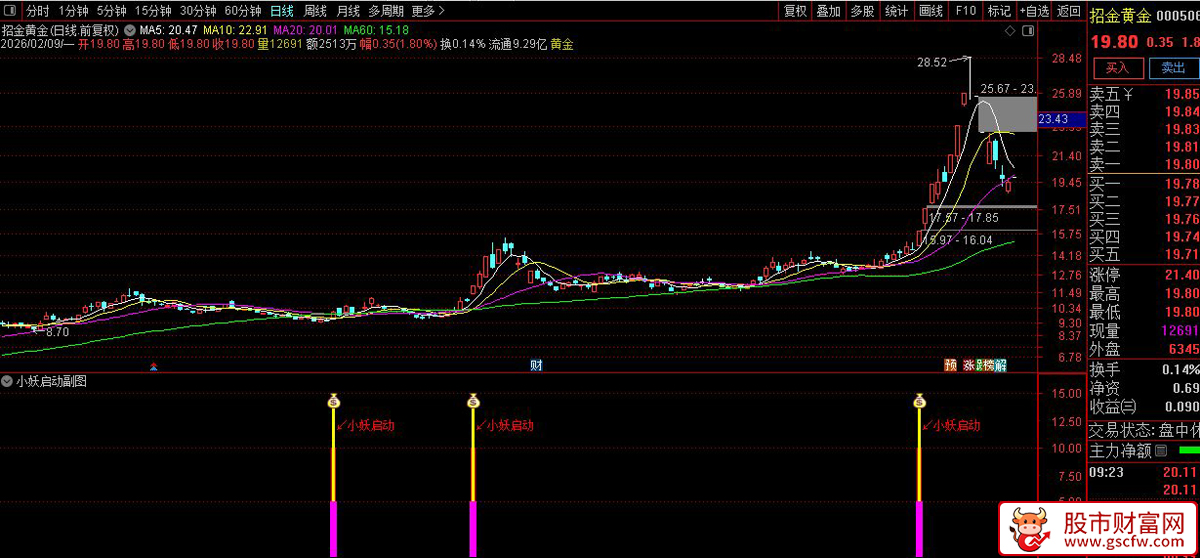
Task: Click the 15.97 - 16.04 gap label
Action: point(959,240)
